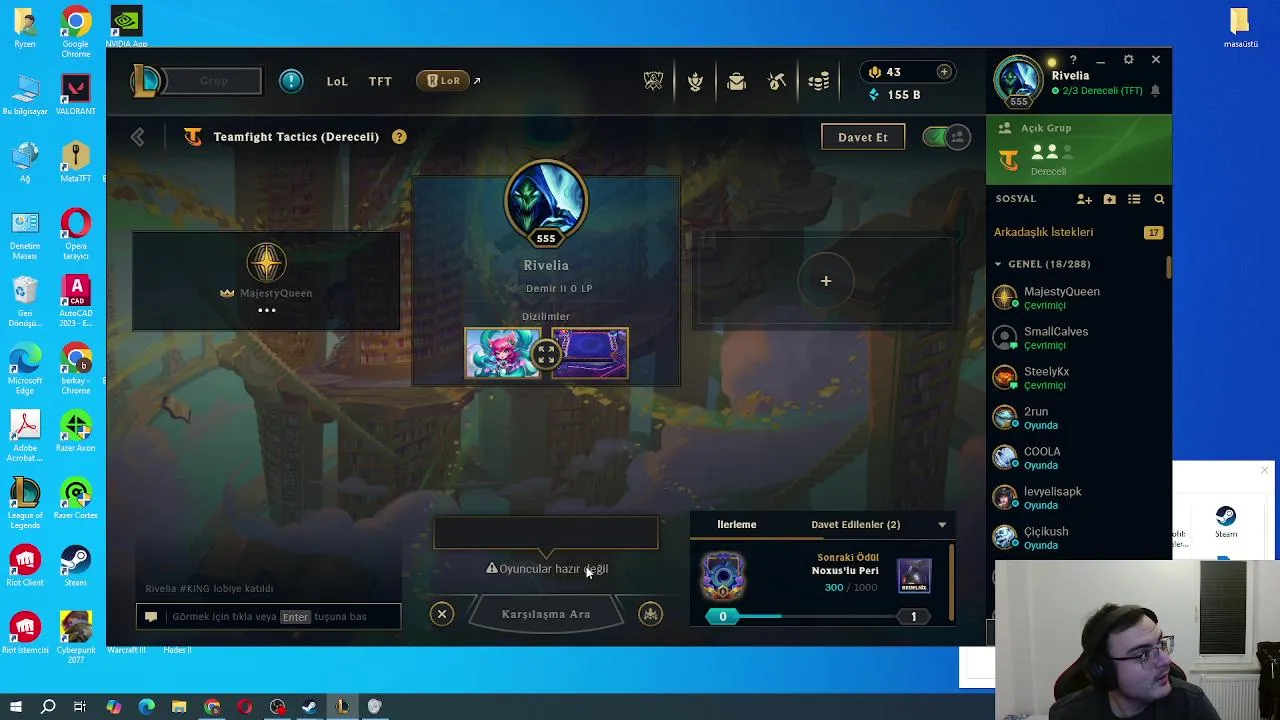Click the blue alert notification icon

(291, 81)
